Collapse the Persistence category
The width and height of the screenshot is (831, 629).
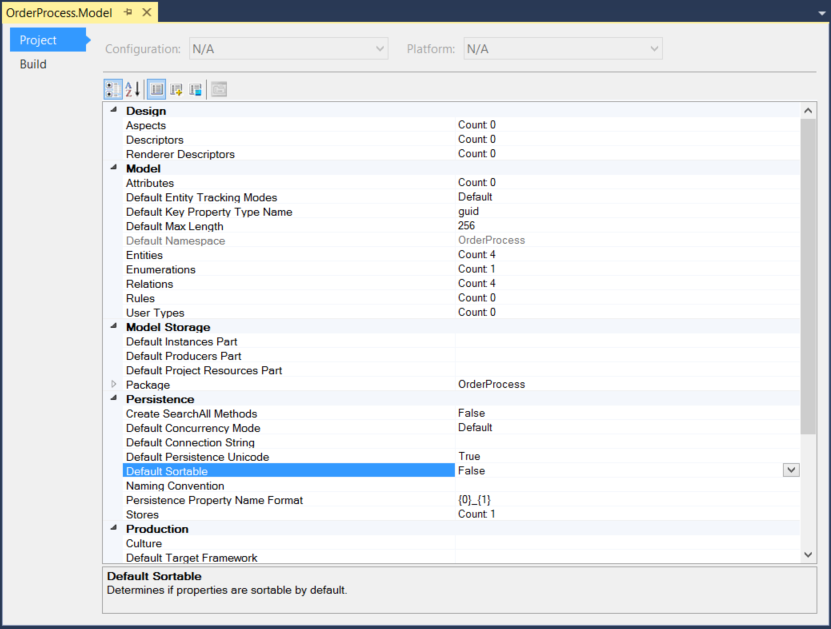click(x=113, y=399)
